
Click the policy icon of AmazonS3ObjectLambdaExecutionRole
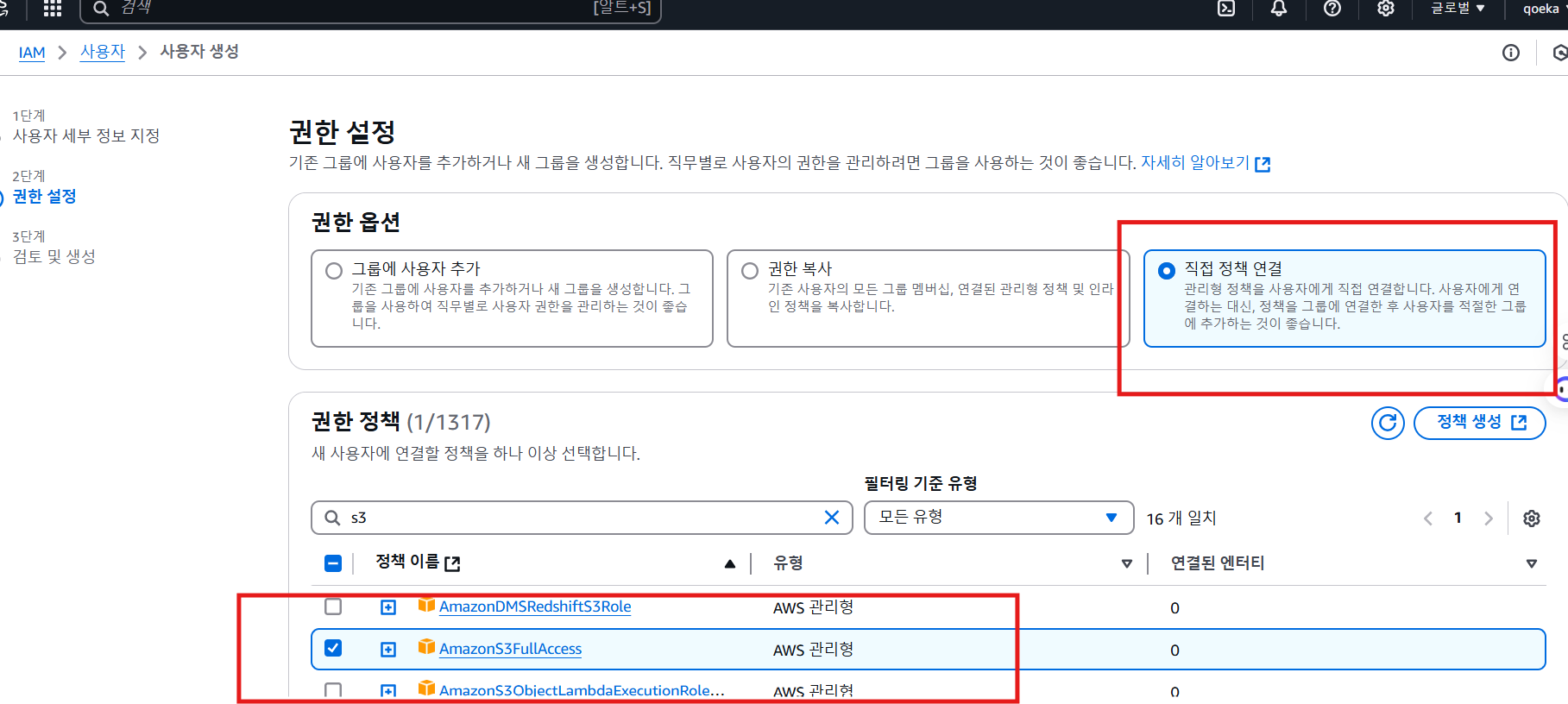(426, 688)
